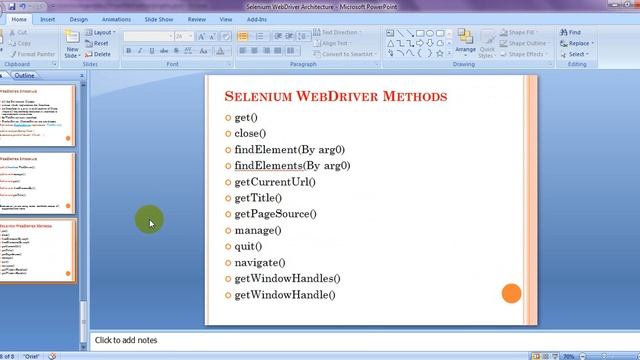Open Text Direction dropdown
The image size is (640, 360).
(x=337, y=32)
